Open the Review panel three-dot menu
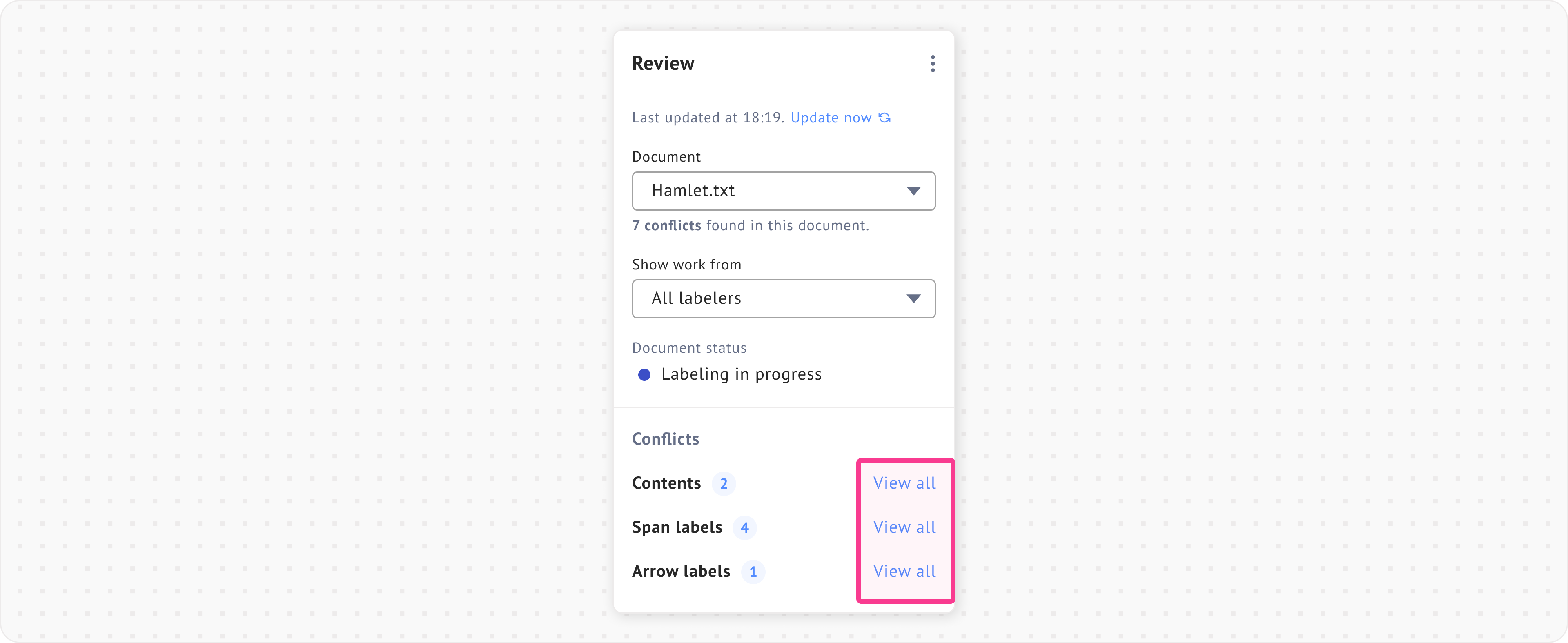1568x643 pixels. [x=933, y=64]
